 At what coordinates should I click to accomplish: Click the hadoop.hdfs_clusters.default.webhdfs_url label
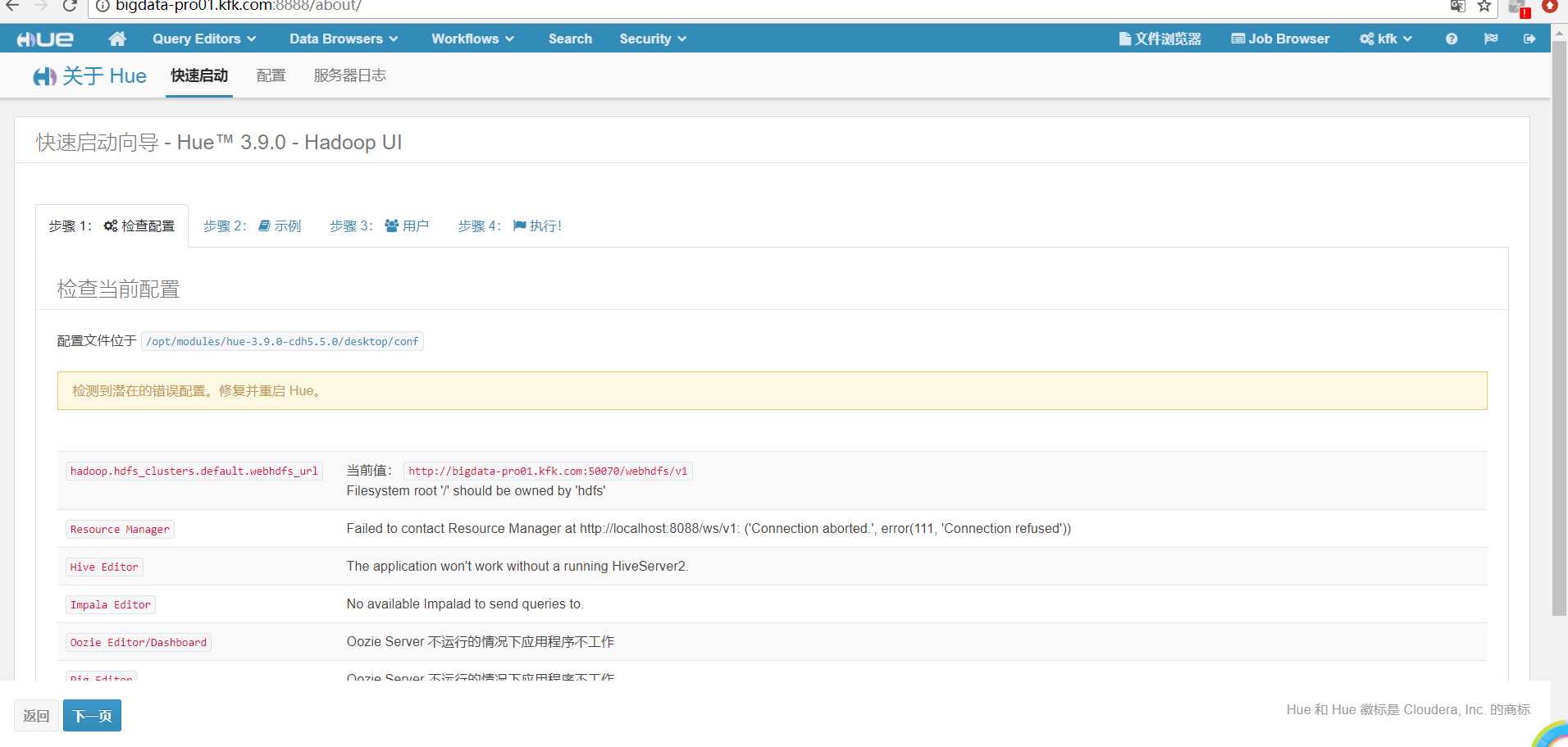click(194, 471)
